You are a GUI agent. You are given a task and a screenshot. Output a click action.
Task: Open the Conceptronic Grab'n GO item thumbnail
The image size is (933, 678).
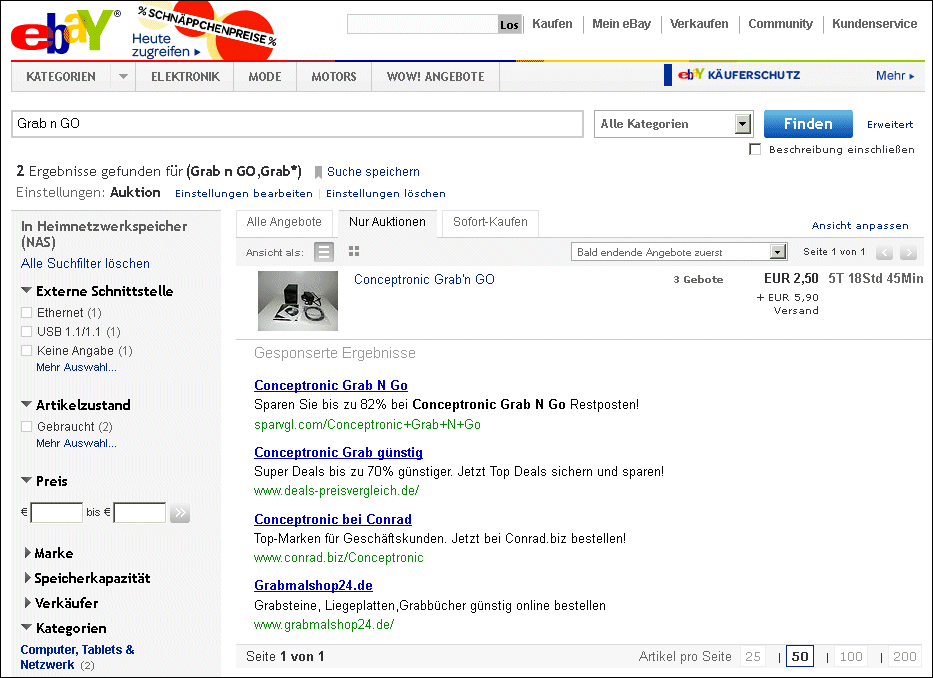(x=298, y=301)
